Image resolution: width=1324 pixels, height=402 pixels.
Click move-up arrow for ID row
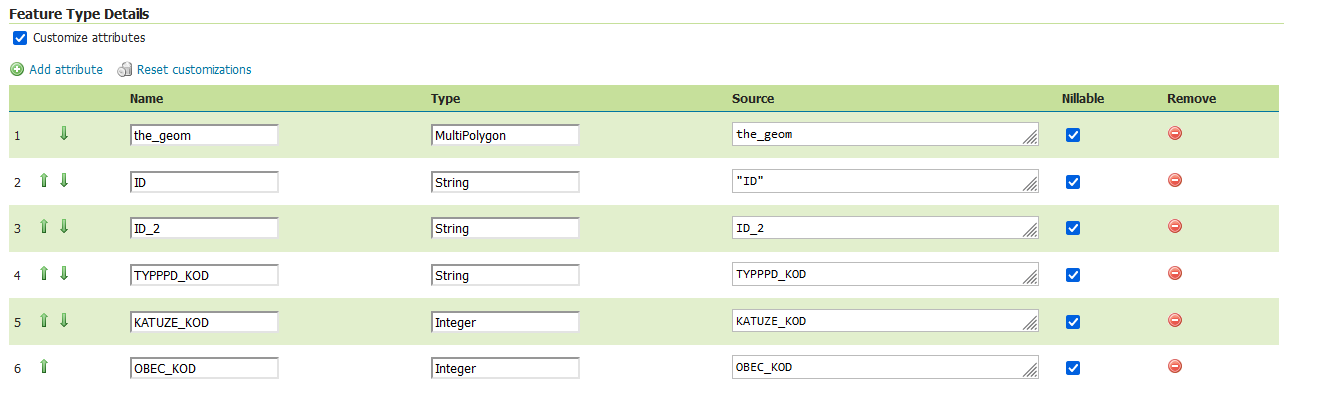tap(44, 181)
